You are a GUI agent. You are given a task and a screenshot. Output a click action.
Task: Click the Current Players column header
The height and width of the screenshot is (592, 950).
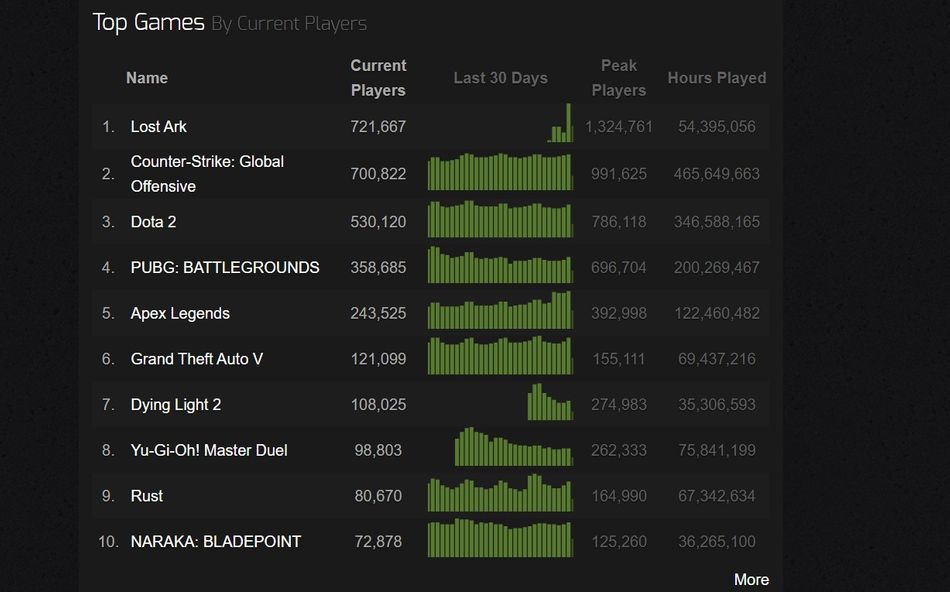(x=378, y=78)
